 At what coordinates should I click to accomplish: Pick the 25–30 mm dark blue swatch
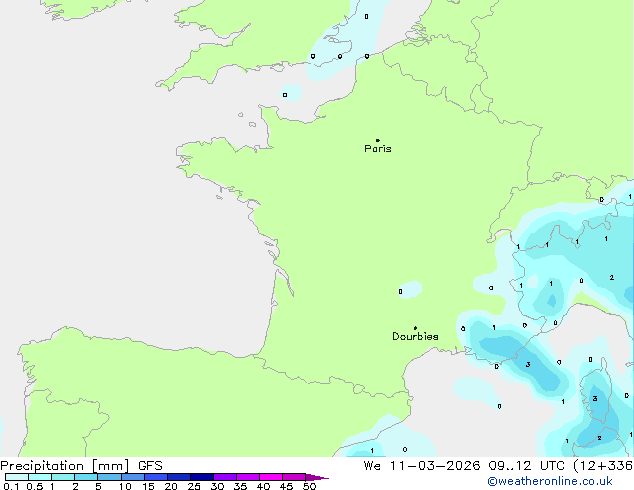[201, 477]
